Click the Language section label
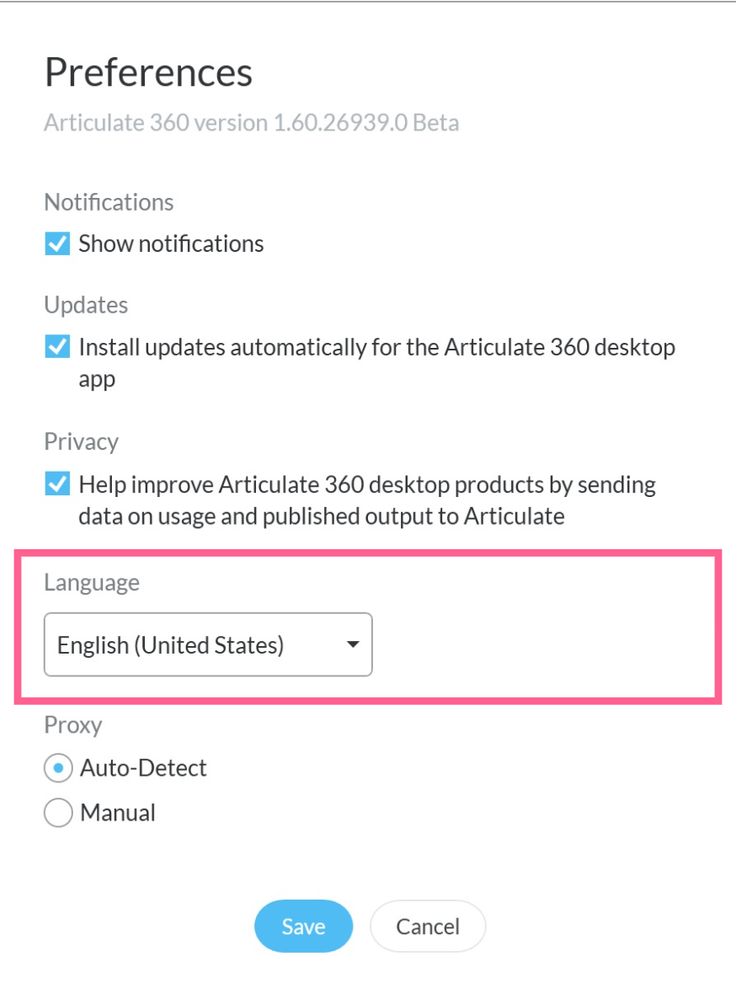Screen dimensions: 736x999 pyautogui.click(x=92, y=583)
